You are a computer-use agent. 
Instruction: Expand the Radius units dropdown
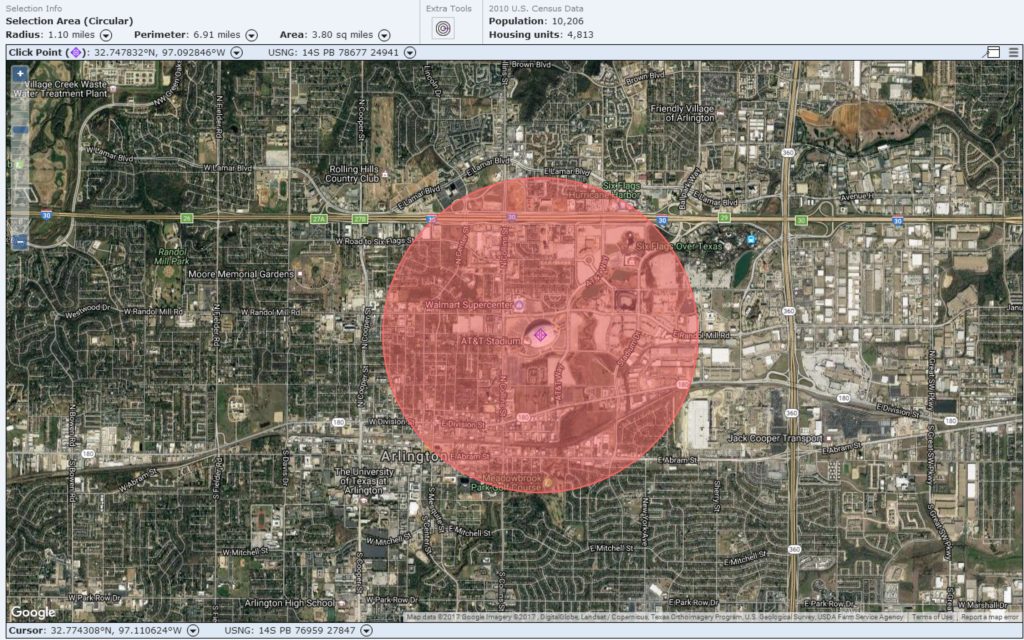tap(106, 35)
